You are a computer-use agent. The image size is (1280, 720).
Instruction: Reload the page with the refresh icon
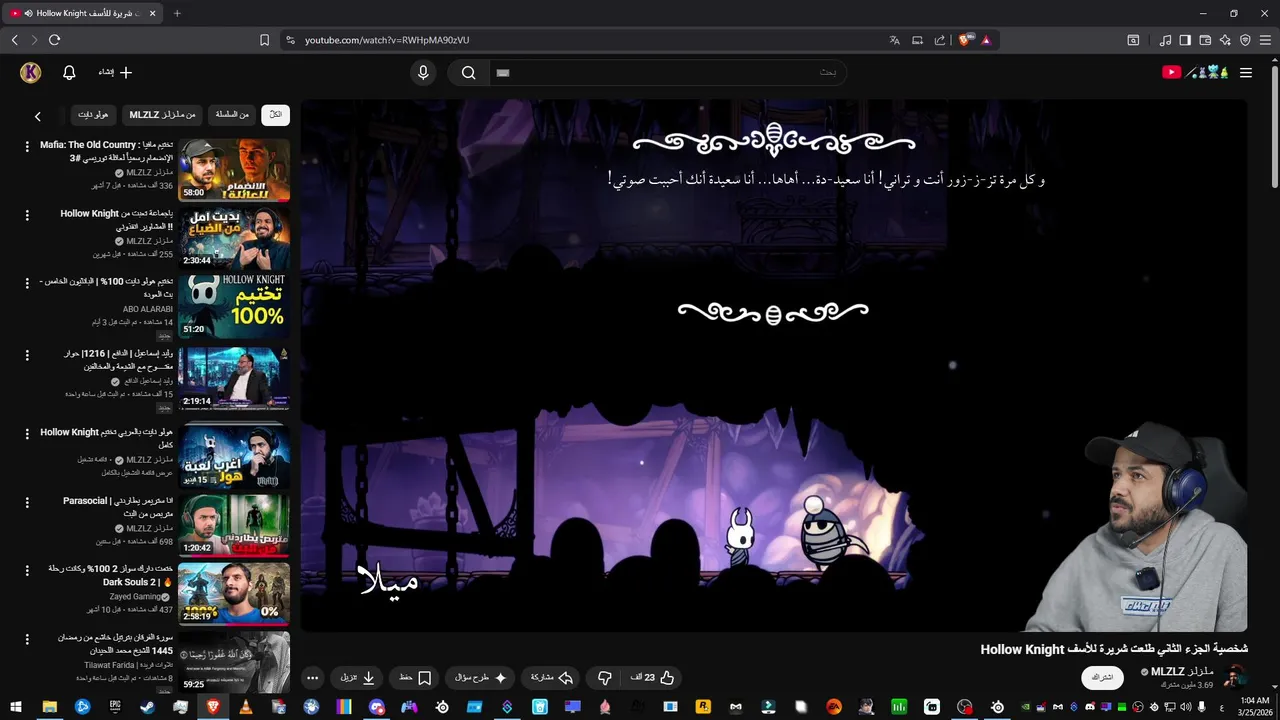pyautogui.click(x=54, y=40)
